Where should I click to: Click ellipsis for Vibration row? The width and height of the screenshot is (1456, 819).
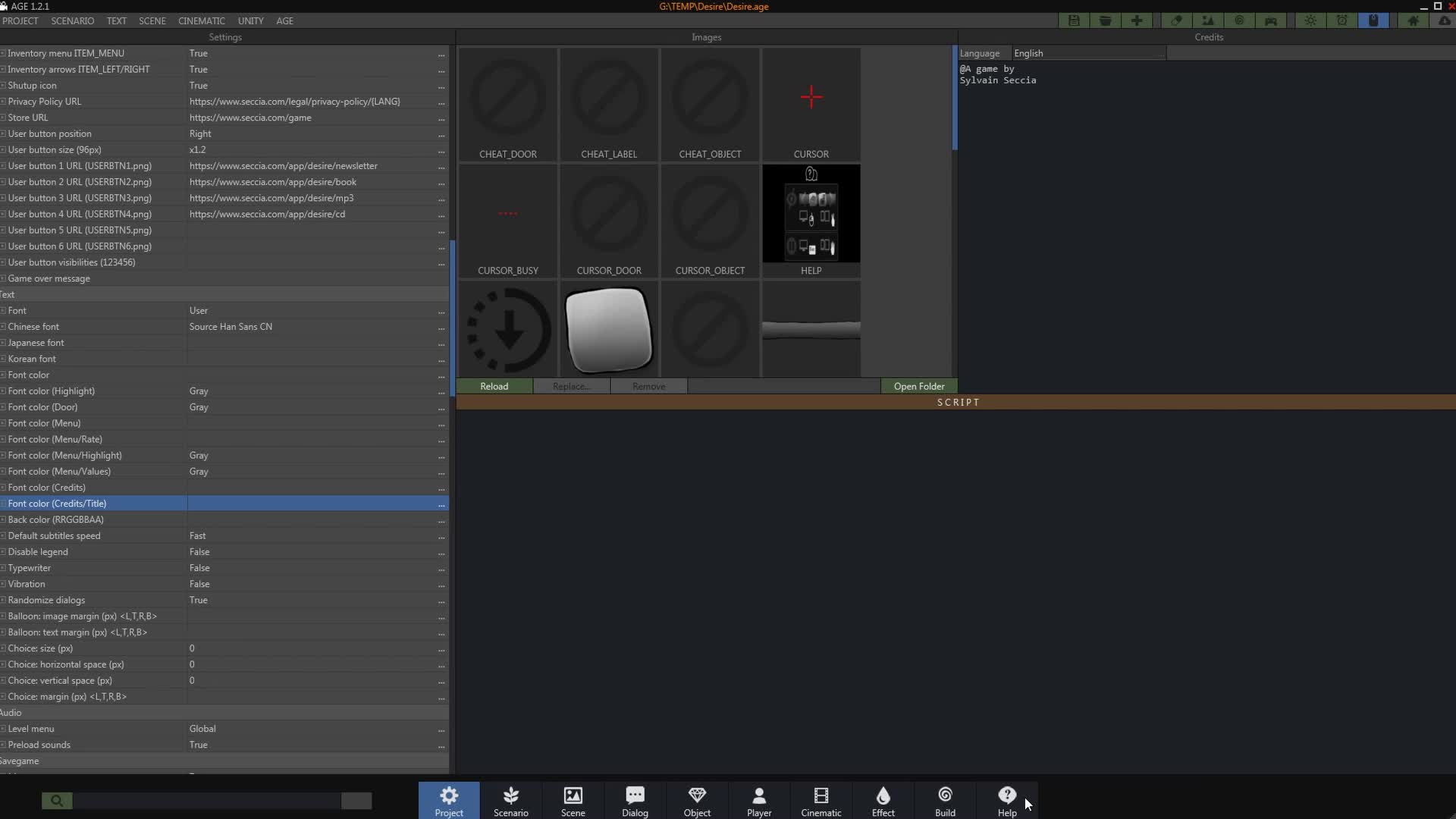coord(441,585)
